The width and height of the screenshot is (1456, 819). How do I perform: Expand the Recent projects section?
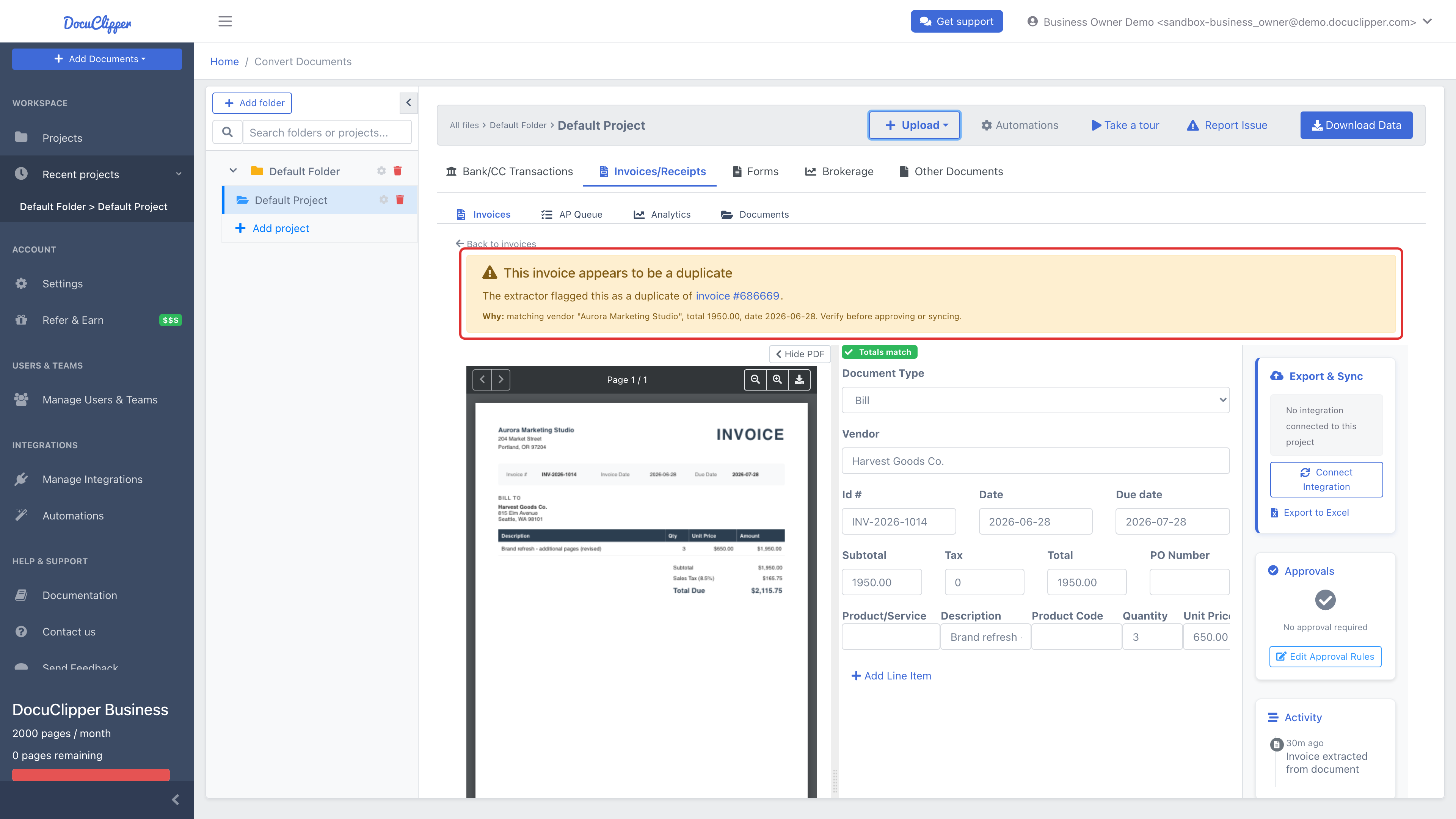pyautogui.click(x=97, y=174)
